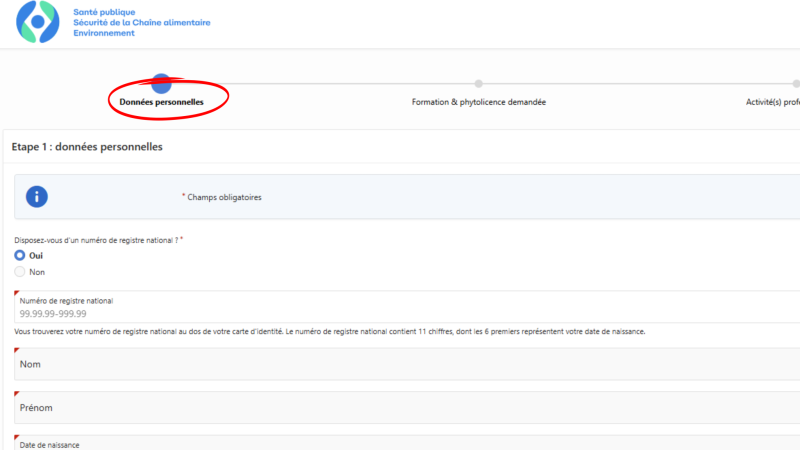Click the helper text about the 11 chiffres
Image resolution: width=800 pixels, height=450 pixels.
pyautogui.click(x=330, y=331)
